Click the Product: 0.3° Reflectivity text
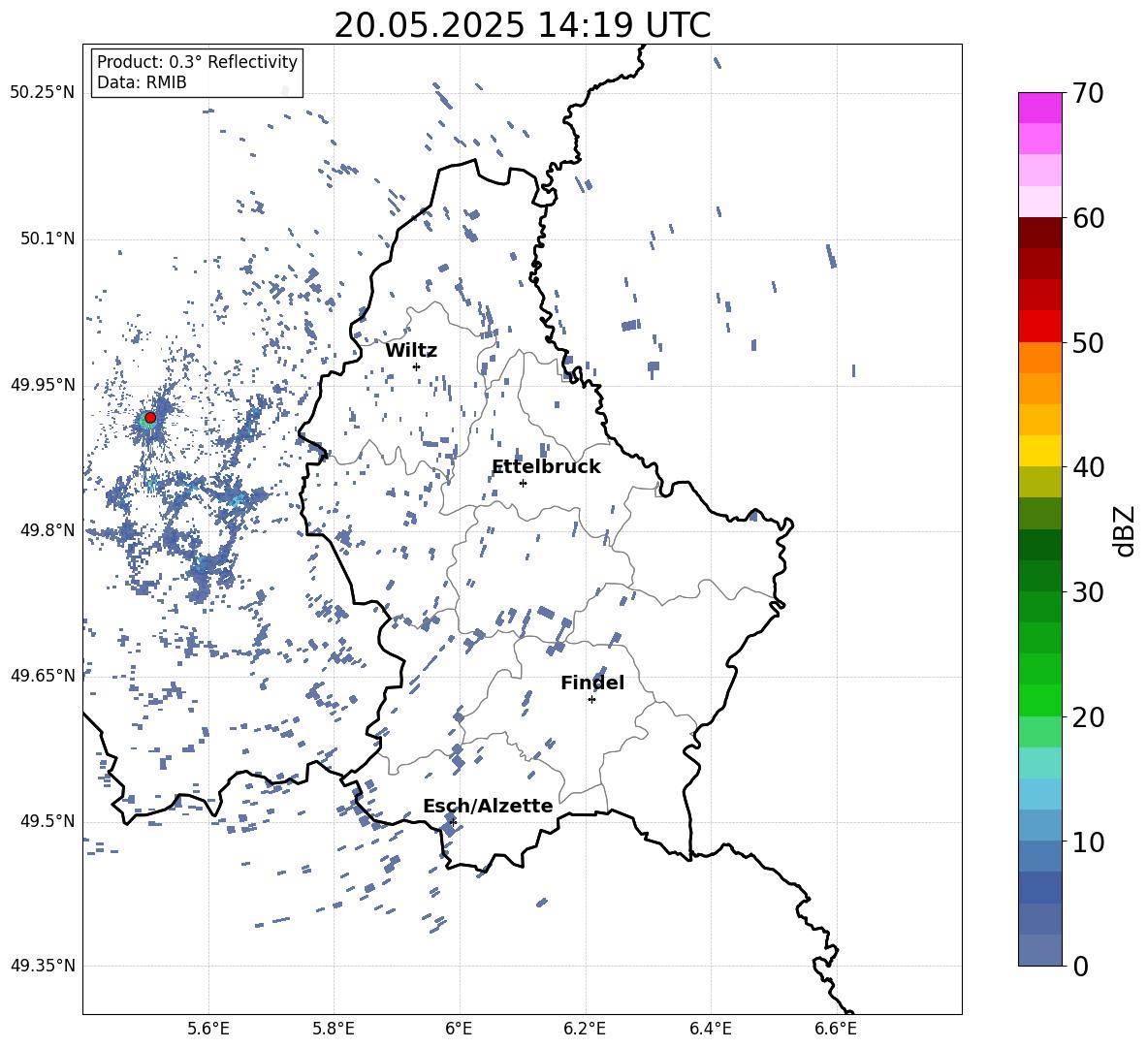 pos(197,62)
